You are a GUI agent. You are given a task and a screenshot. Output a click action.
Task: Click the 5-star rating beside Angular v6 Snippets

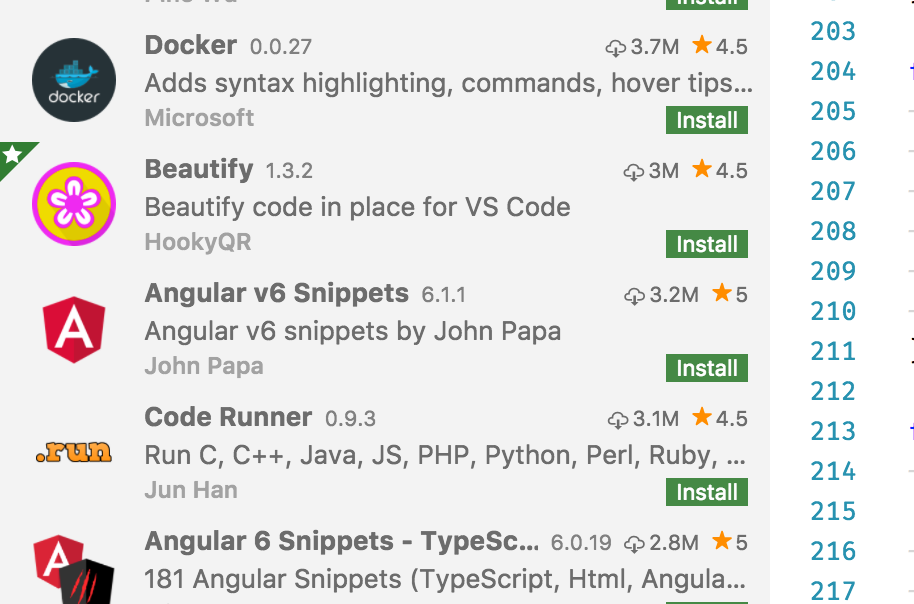[x=725, y=294]
